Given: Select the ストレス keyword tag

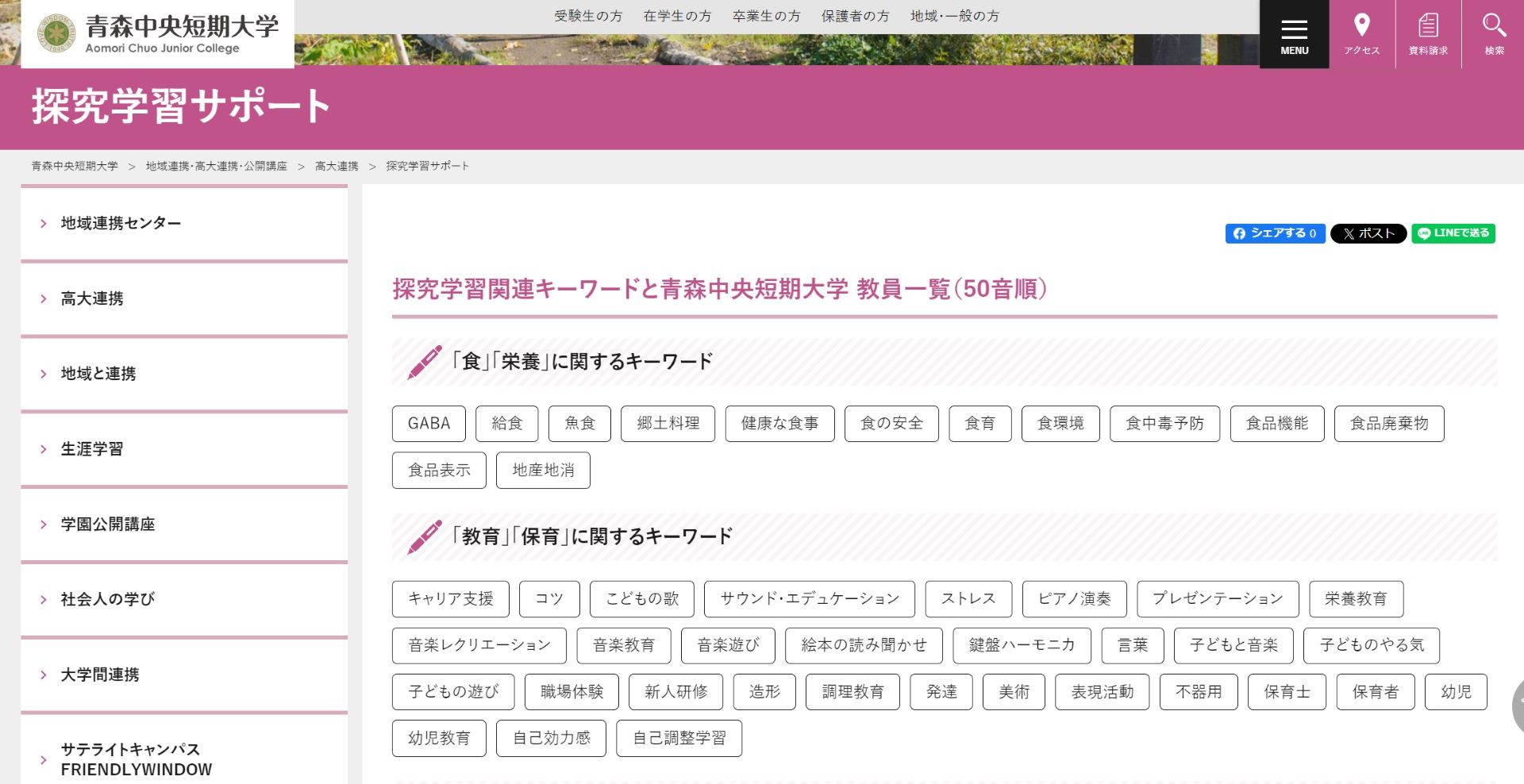Looking at the screenshot, I should pyautogui.click(x=968, y=599).
